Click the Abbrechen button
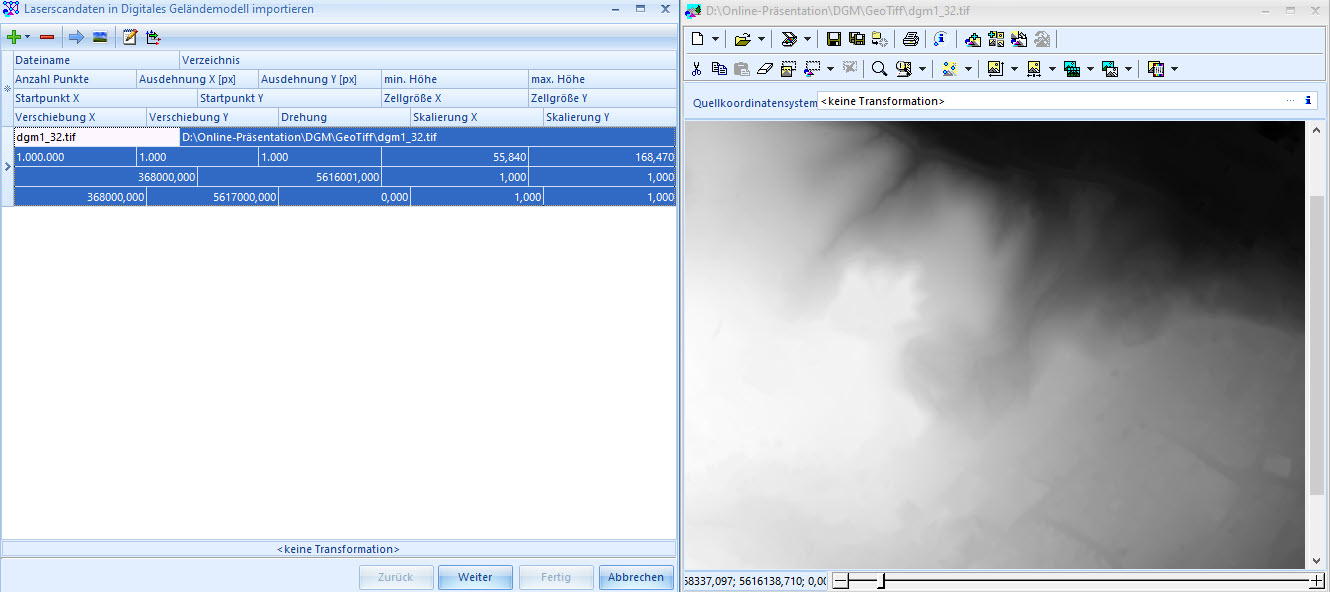Screen dimensions: 1330x592 [635, 577]
